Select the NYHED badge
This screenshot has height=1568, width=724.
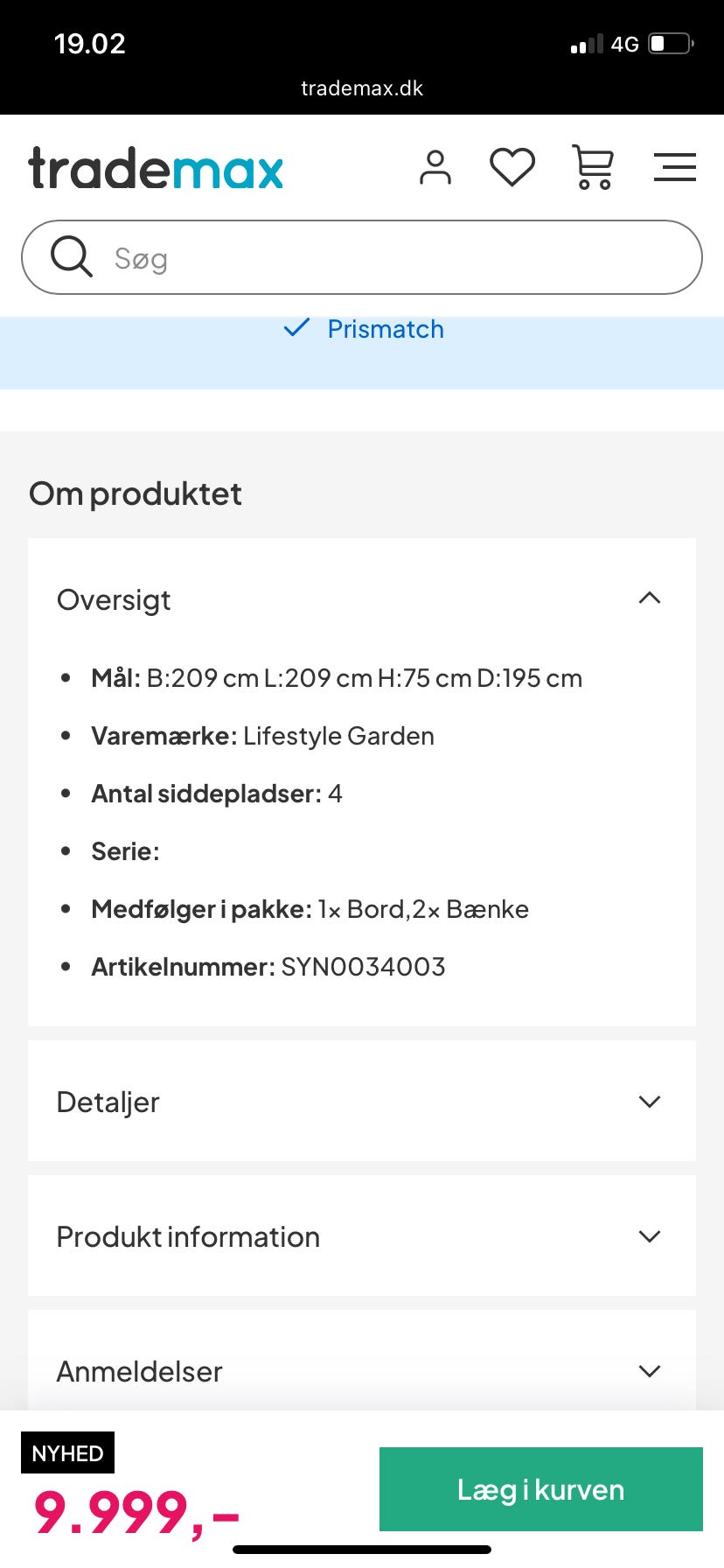point(67,1452)
